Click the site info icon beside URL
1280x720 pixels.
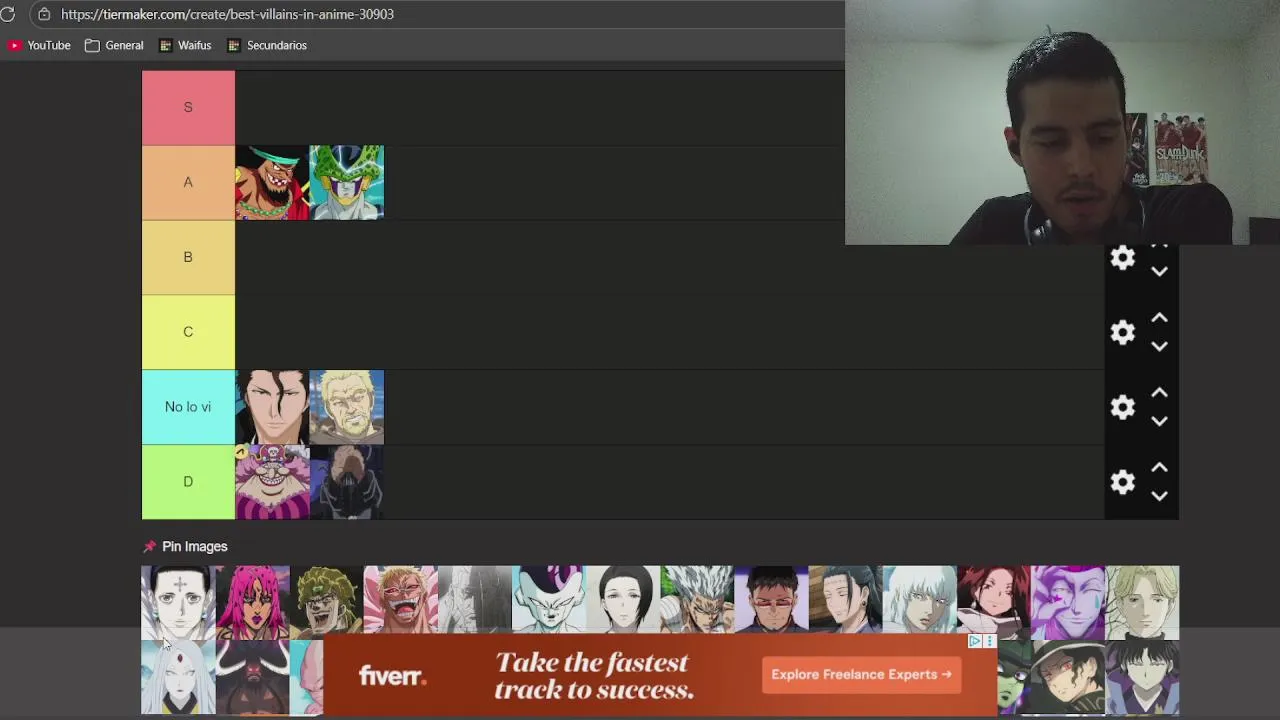pos(44,14)
